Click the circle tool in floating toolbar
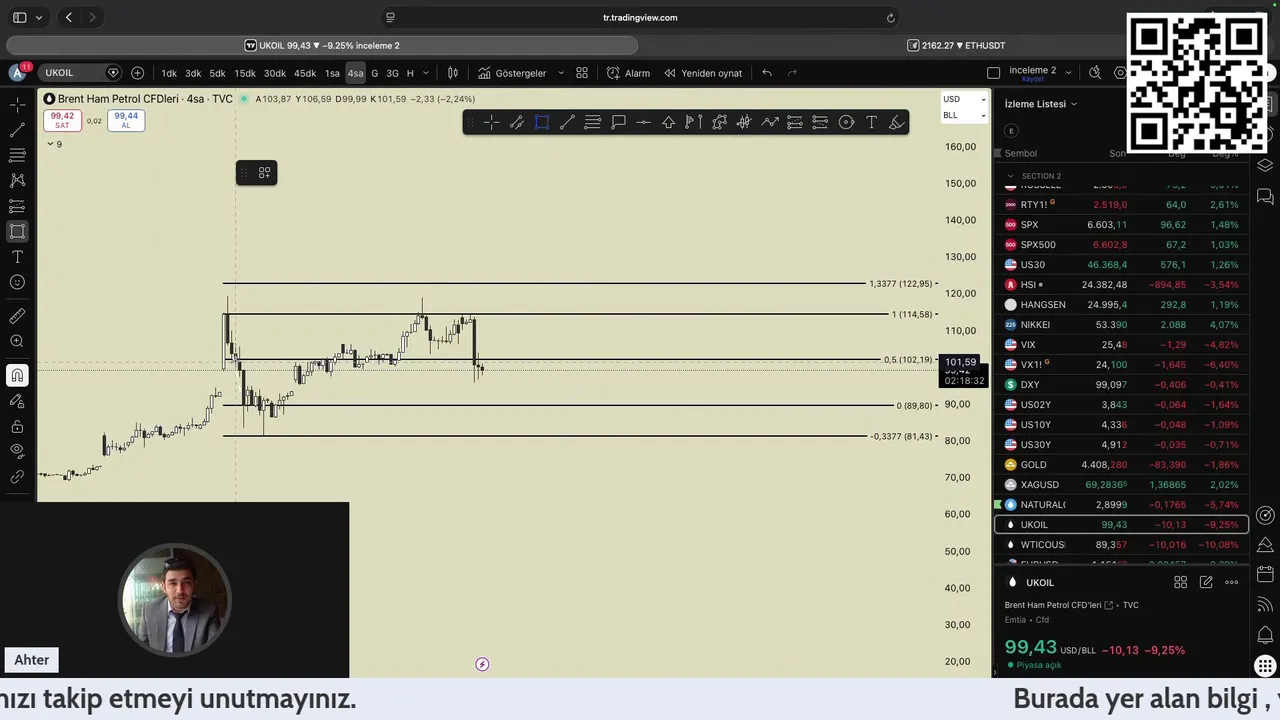The height and width of the screenshot is (720, 1280). [846, 122]
